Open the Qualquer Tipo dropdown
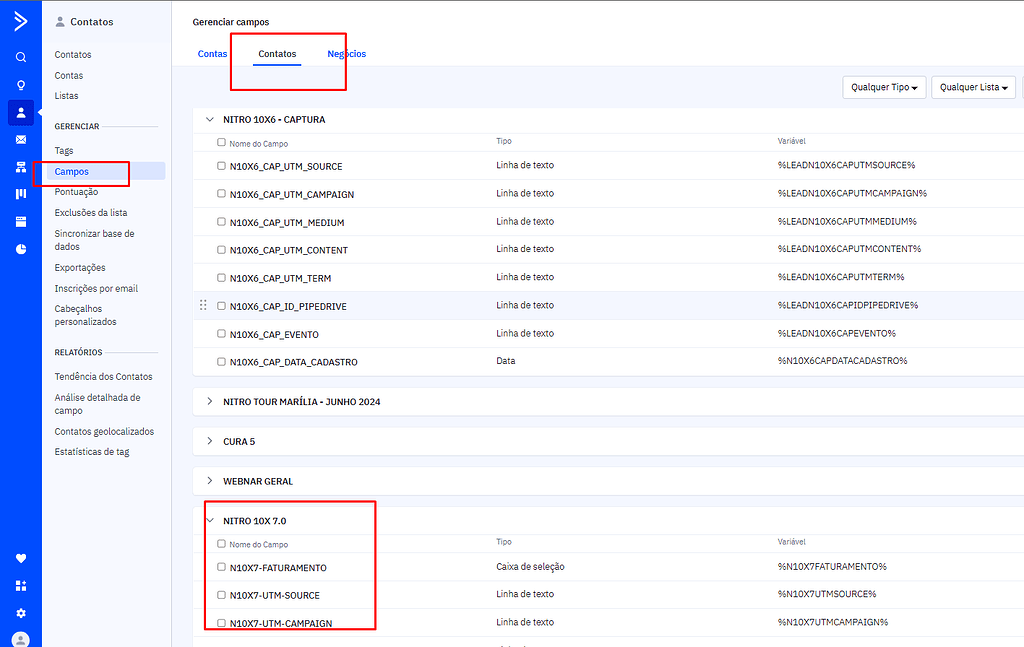1024x647 pixels. click(x=884, y=87)
